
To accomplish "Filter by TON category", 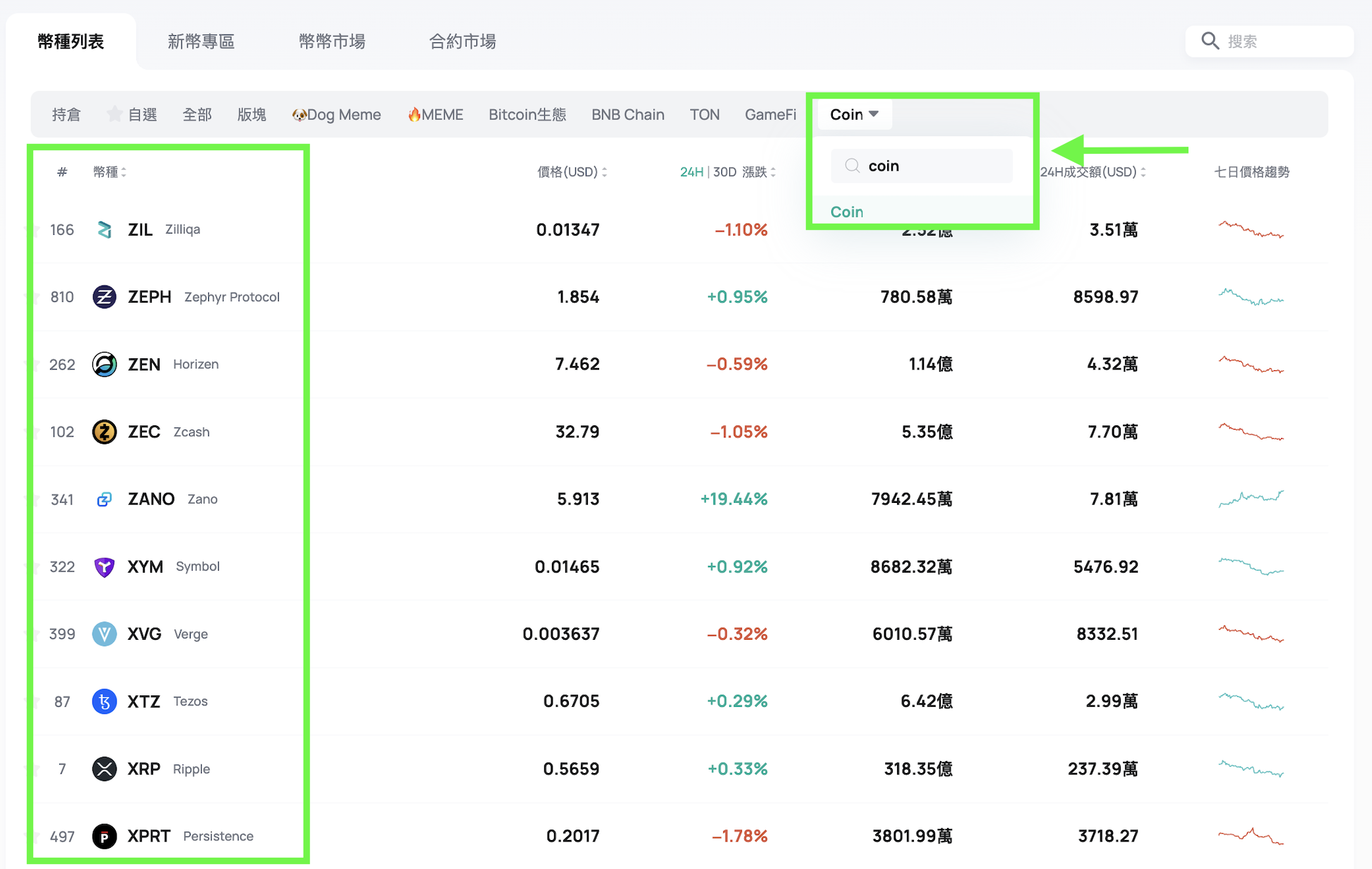I will [x=704, y=114].
